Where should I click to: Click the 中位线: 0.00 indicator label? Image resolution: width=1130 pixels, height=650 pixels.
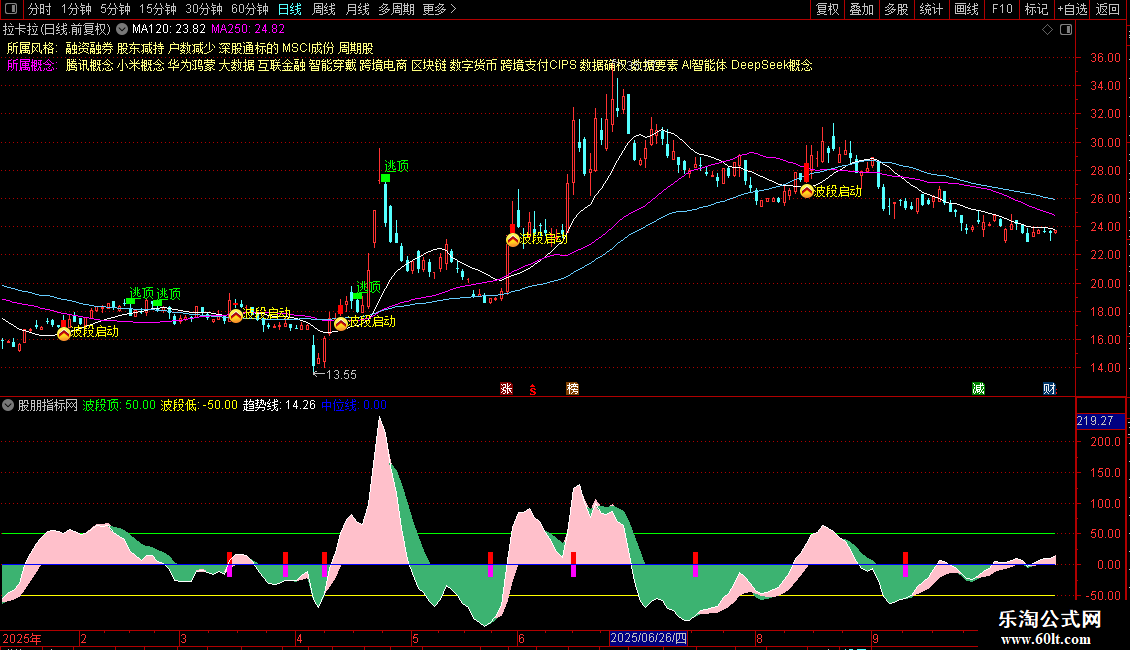click(x=354, y=405)
